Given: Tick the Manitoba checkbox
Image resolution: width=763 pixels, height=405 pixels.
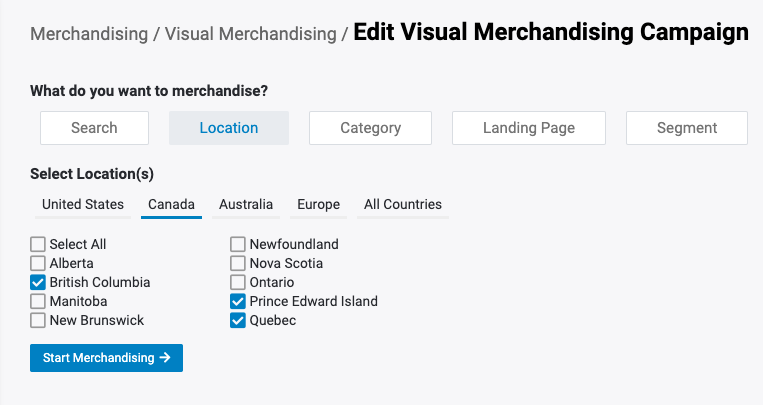Looking at the screenshot, I should [x=38, y=301].
